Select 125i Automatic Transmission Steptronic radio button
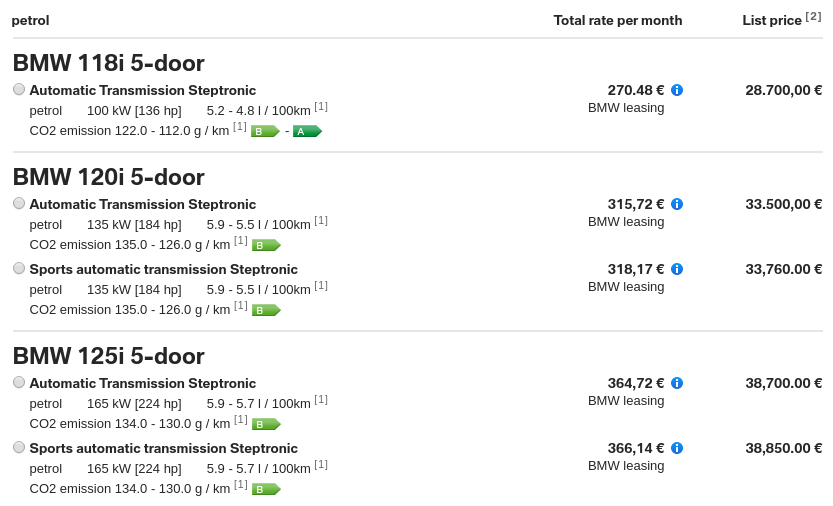The image size is (833, 506). 19,382
